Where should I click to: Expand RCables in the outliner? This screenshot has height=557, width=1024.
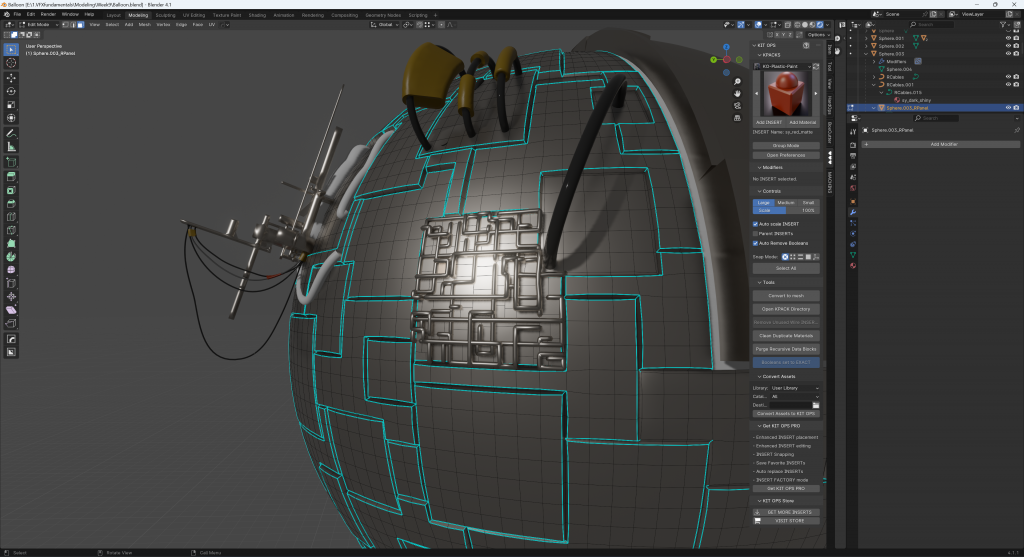click(874, 77)
